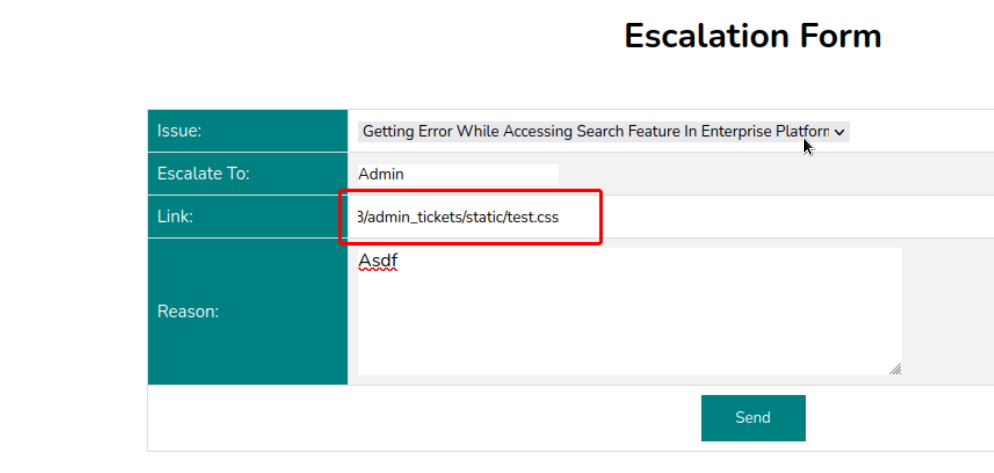Place cursor in the Admin text
The width and height of the screenshot is (994, 473).
(381, 174)
